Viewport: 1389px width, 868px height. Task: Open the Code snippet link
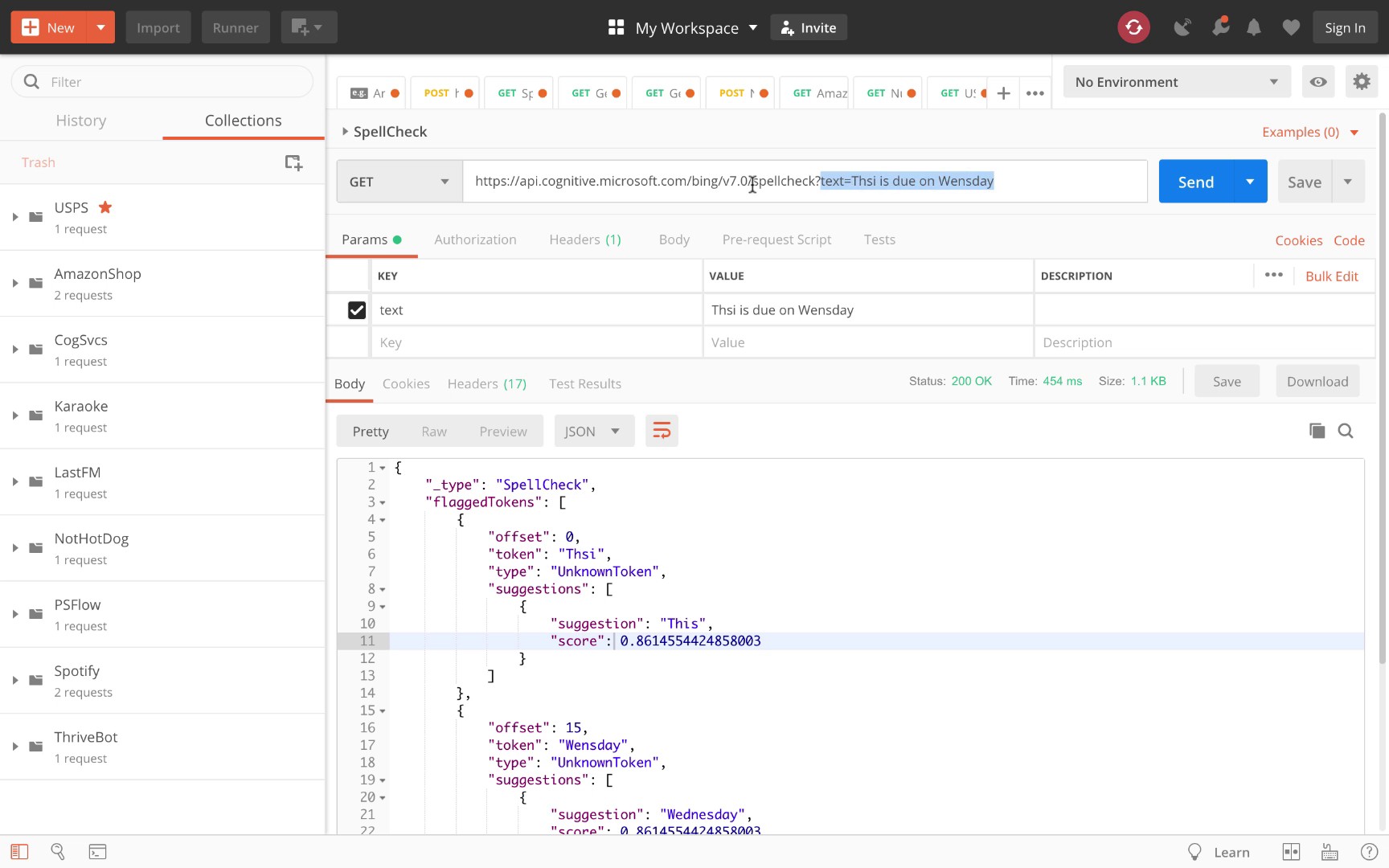pyautogui.click(x=1349, y=240)
